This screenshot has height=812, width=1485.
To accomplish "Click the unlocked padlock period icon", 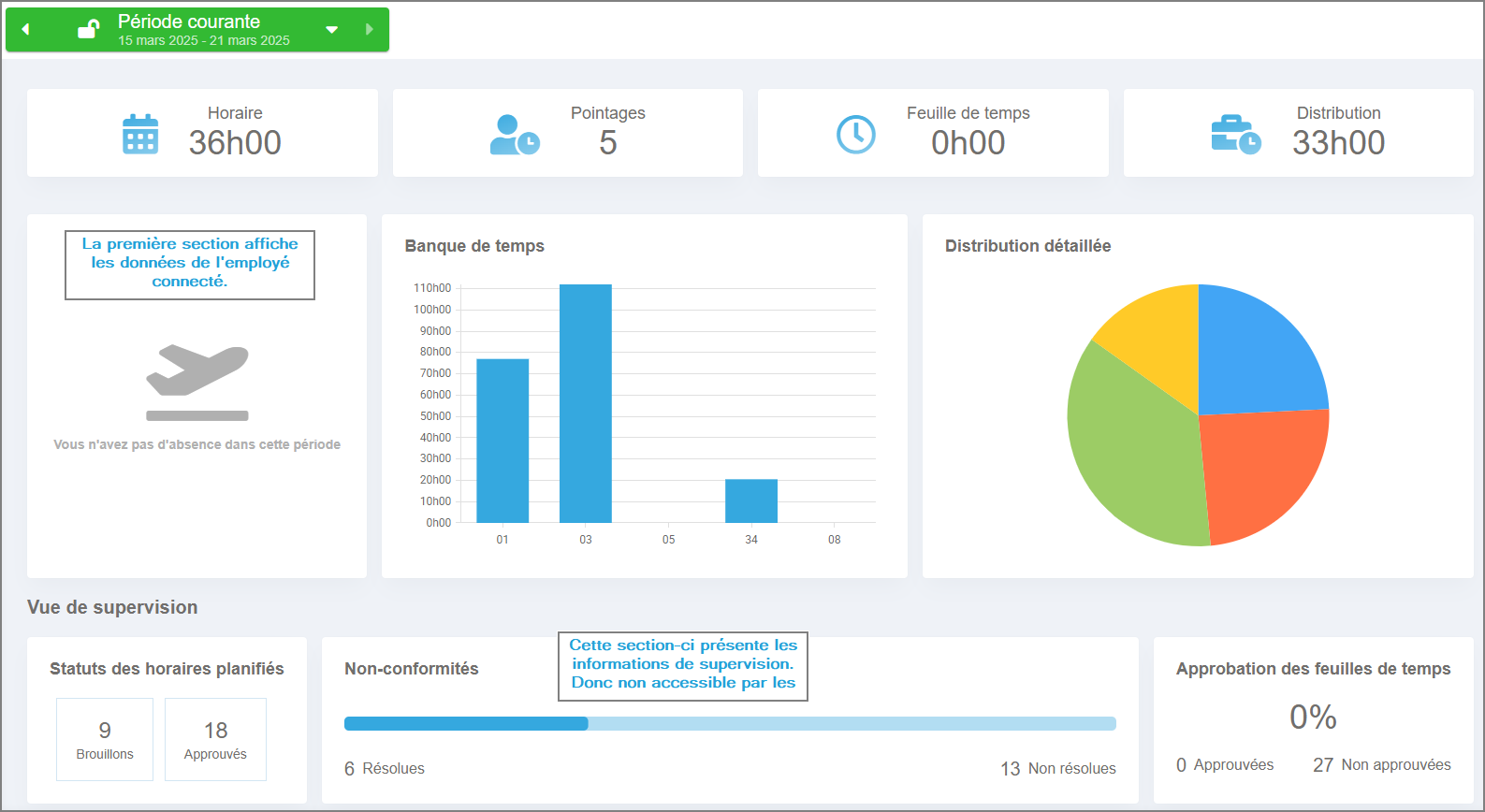I will click(88, 30).
